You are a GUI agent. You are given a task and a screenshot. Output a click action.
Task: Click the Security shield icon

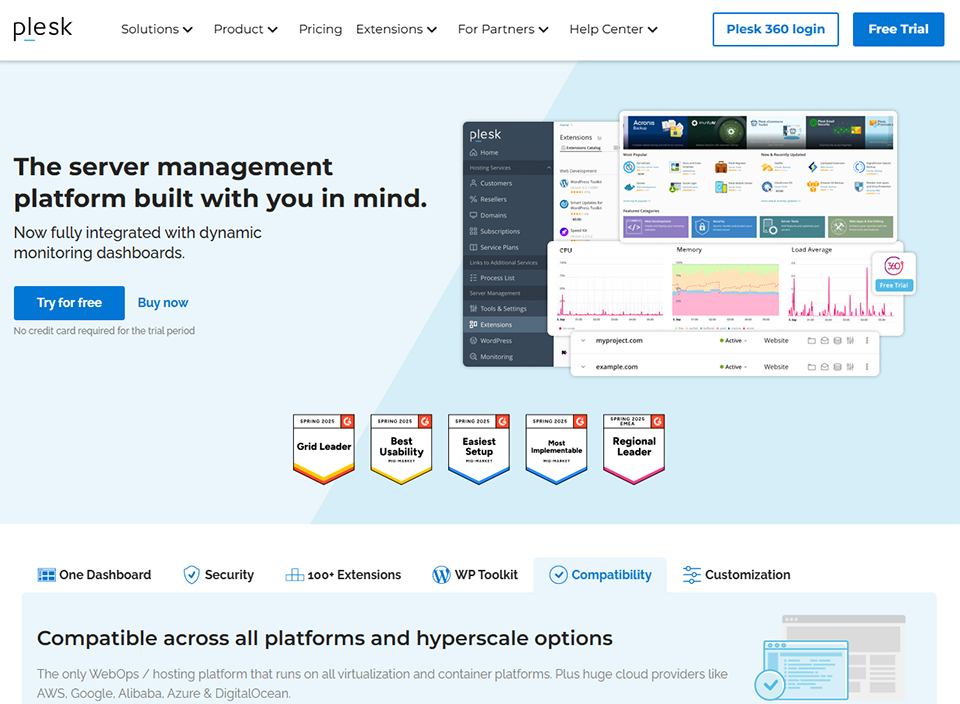[x=192, y=575]
